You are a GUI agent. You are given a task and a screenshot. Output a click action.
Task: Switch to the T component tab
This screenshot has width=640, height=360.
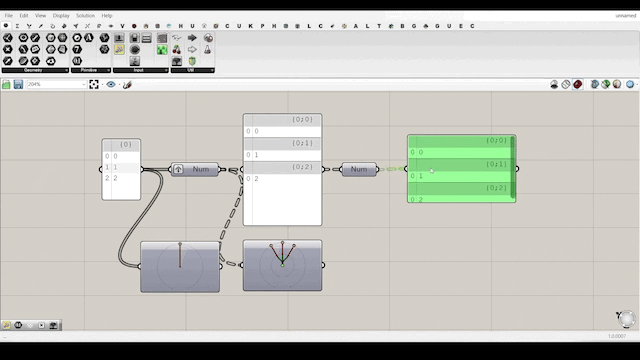pos(379,26)
